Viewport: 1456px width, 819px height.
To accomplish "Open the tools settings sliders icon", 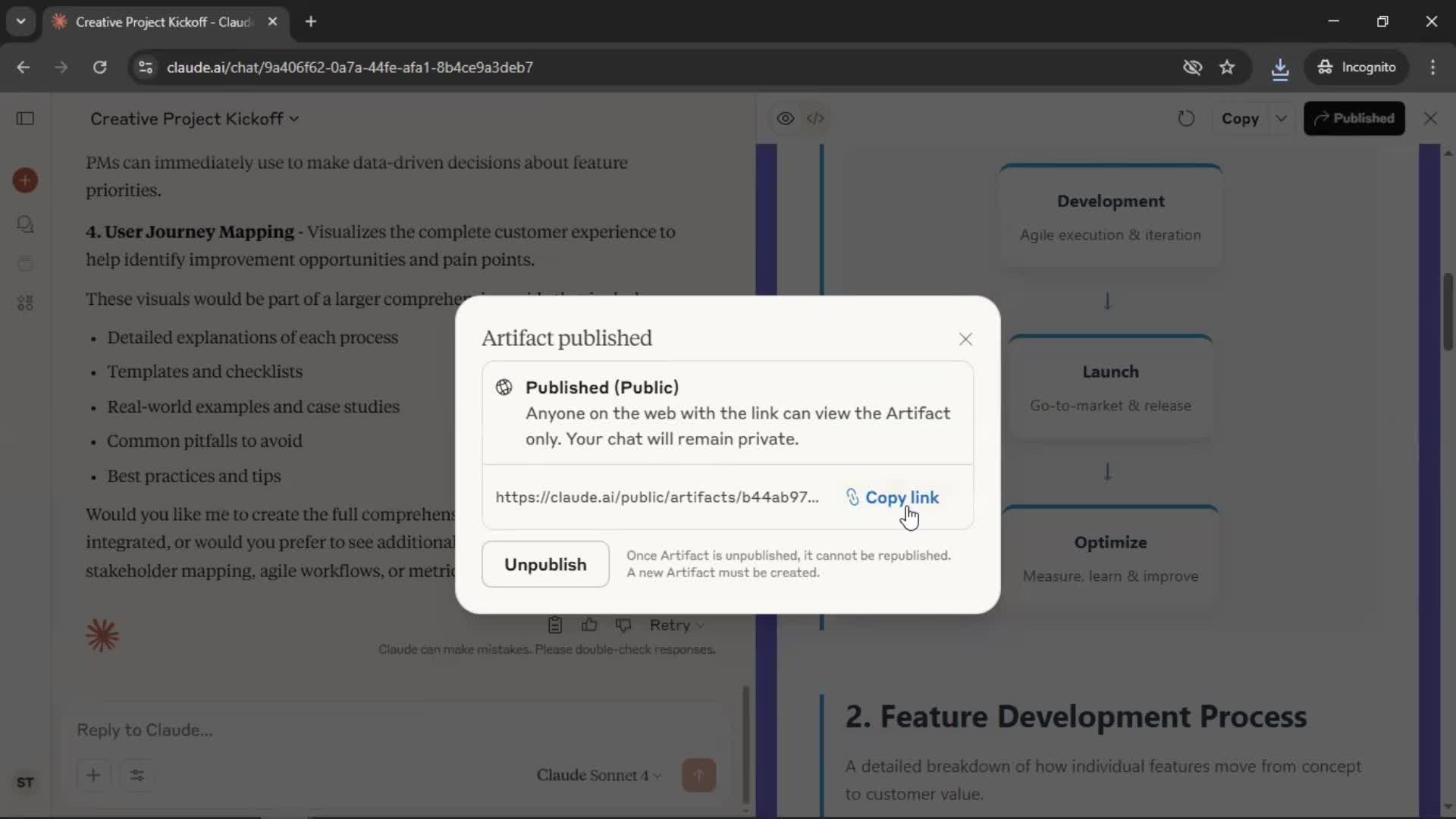I will pyautogui.click(x=137, y=775).
